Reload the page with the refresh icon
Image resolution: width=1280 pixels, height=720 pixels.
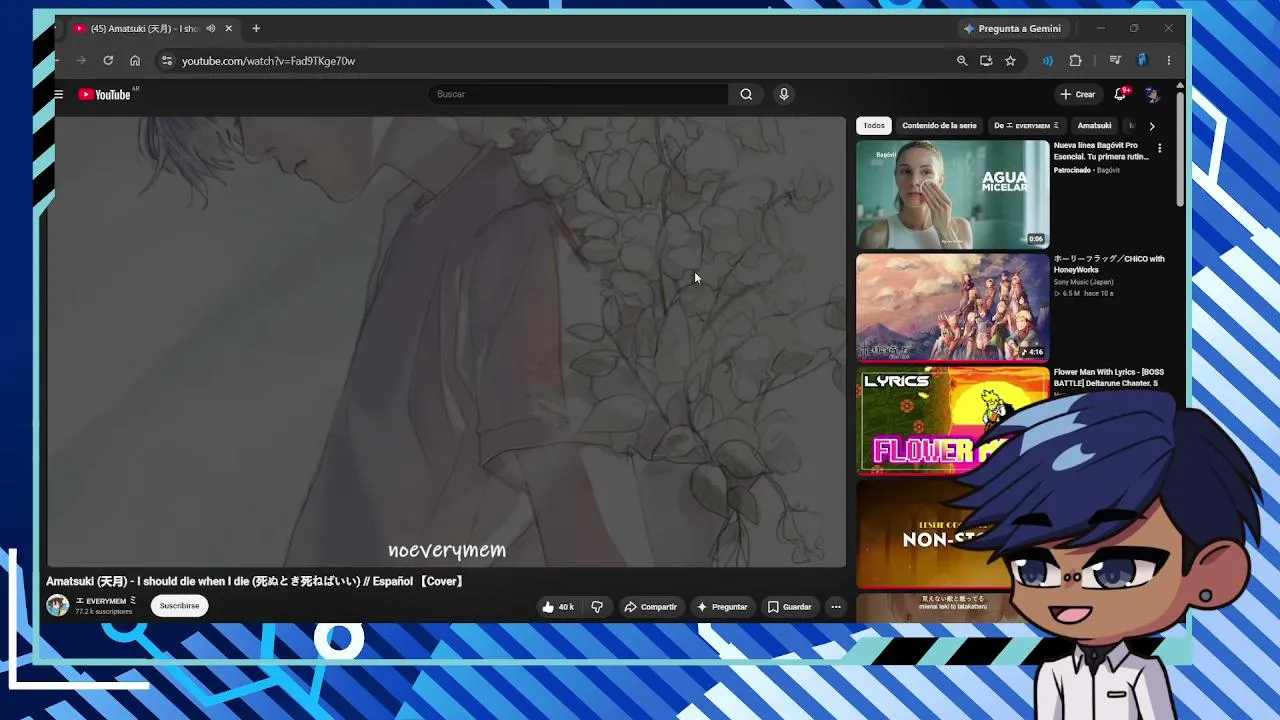108,61
